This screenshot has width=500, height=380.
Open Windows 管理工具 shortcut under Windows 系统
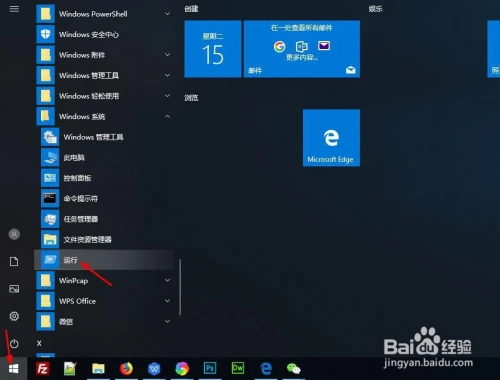(x=104, y=137)
